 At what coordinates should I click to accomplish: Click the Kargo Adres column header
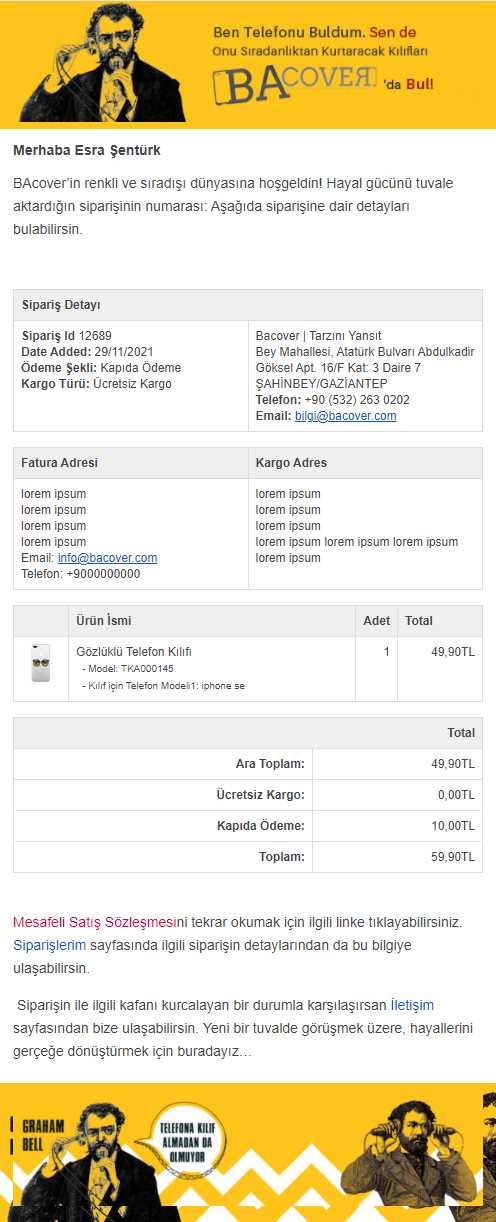(x=365, y=463)
